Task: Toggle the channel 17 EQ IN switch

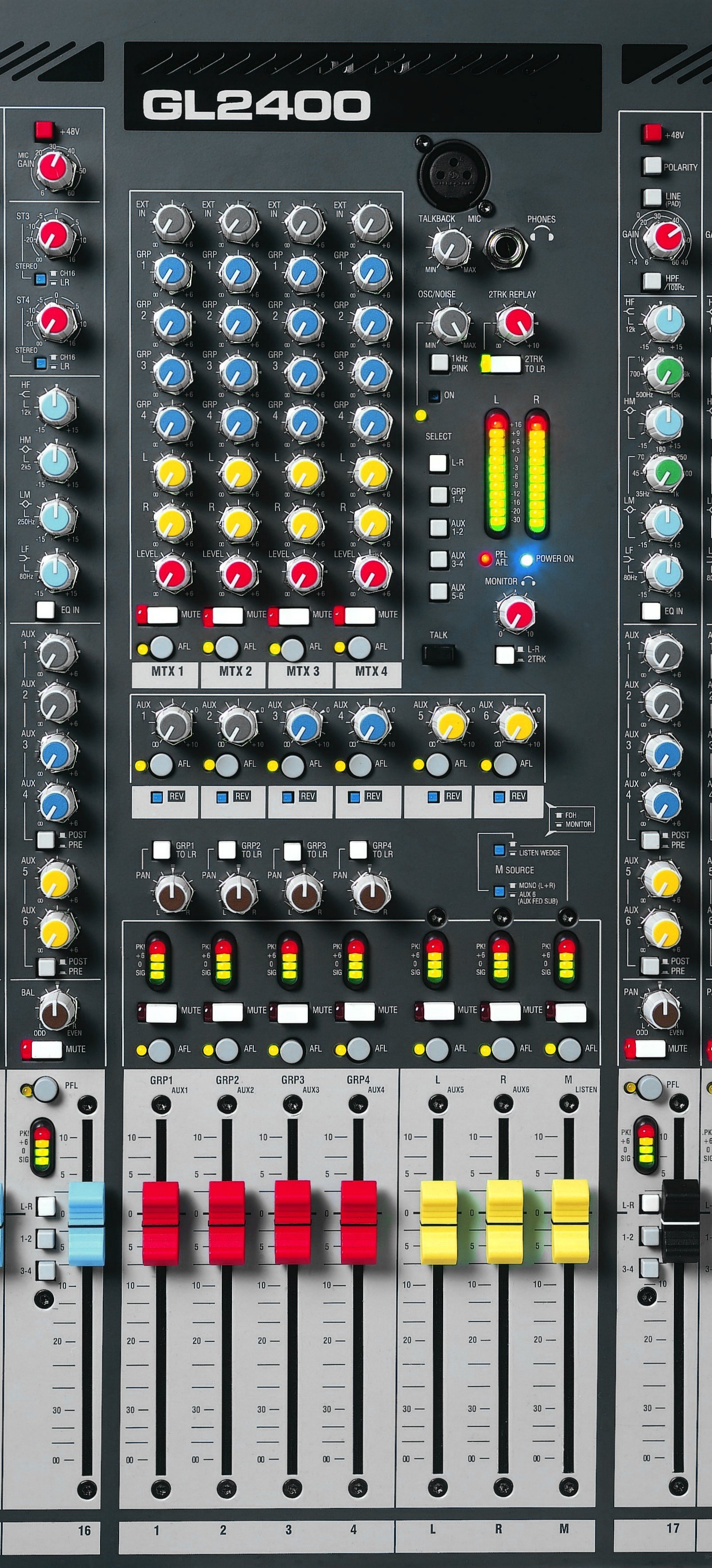Action: (651, 611)
